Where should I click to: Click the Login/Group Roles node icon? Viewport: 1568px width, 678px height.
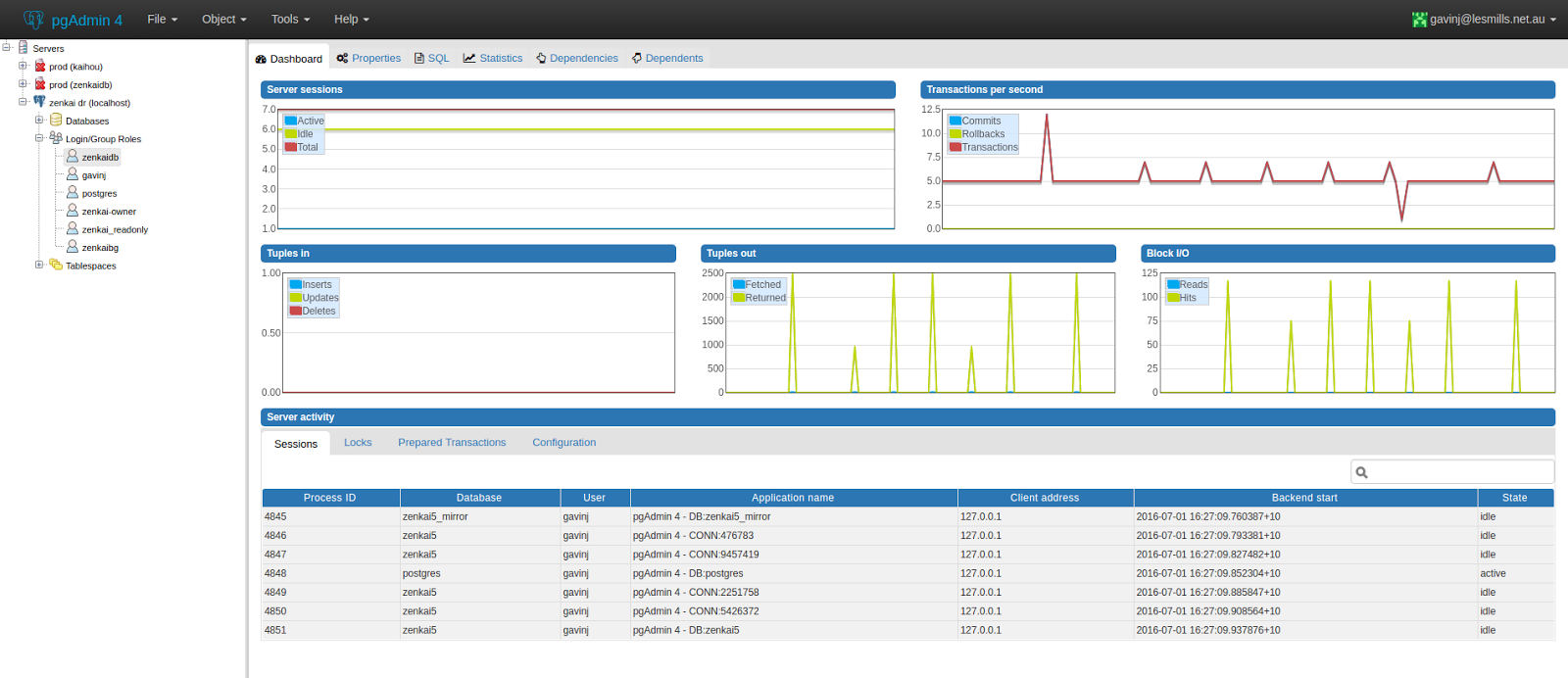coord(56,138)
